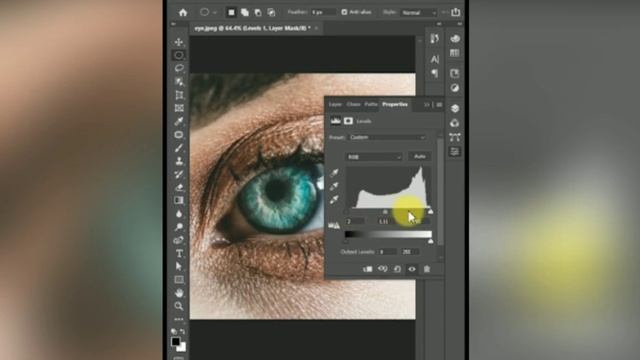This screenshot has width=640, height=360.
Task: Open the RGB channel dropdown
Action: (x=374, y=157)
